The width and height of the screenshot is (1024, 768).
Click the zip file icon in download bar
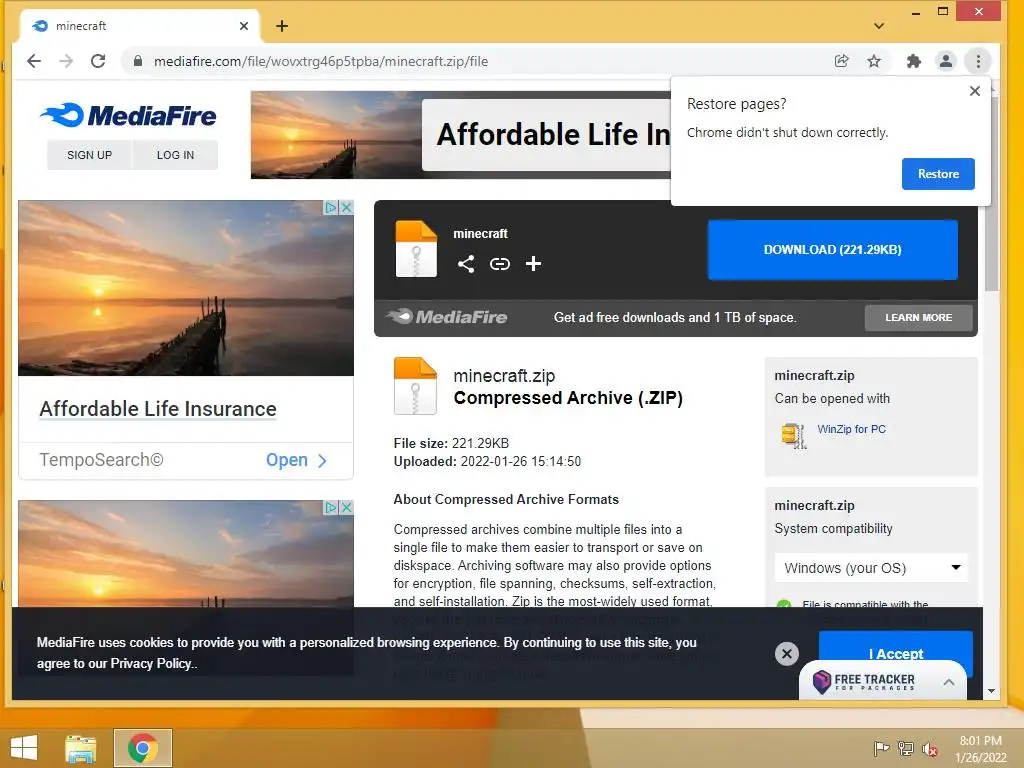(416, 249)
